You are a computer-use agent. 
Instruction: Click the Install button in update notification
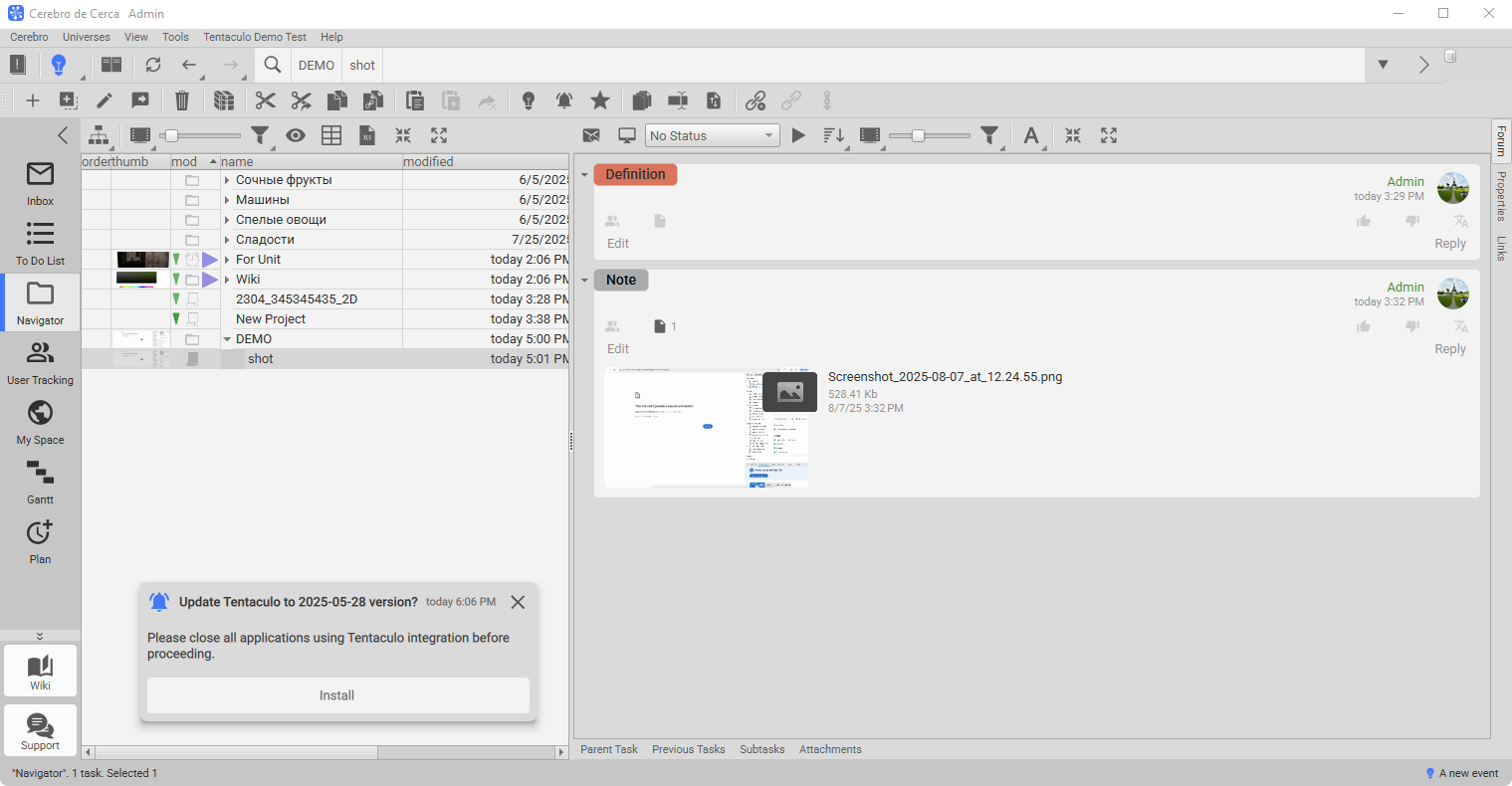pos(337,695)
